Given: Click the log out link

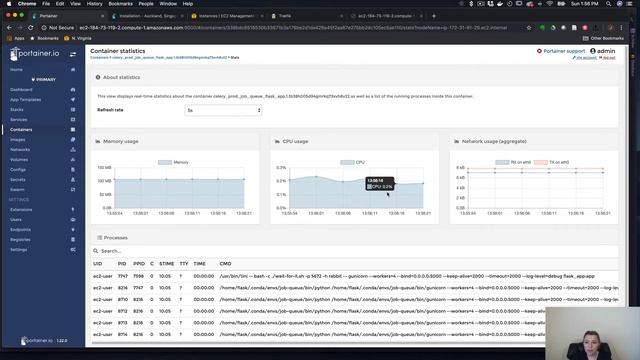Looking at the screenshot, I should coord(607,58).
